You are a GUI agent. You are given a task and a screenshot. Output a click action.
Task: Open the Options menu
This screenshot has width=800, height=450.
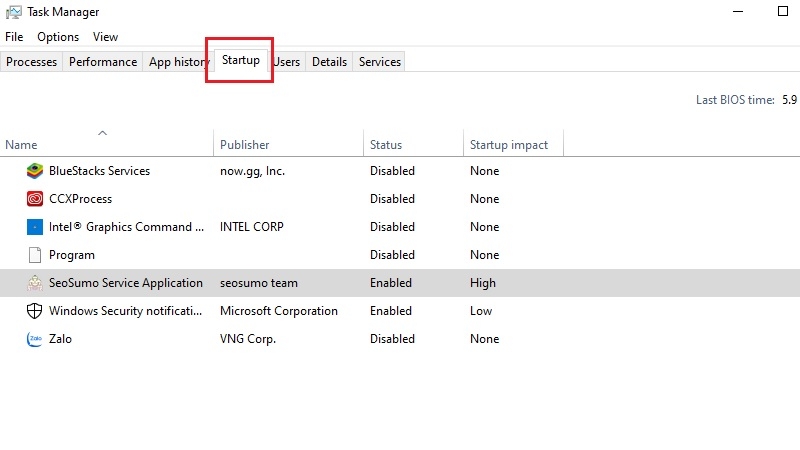(x=58, y=37)
